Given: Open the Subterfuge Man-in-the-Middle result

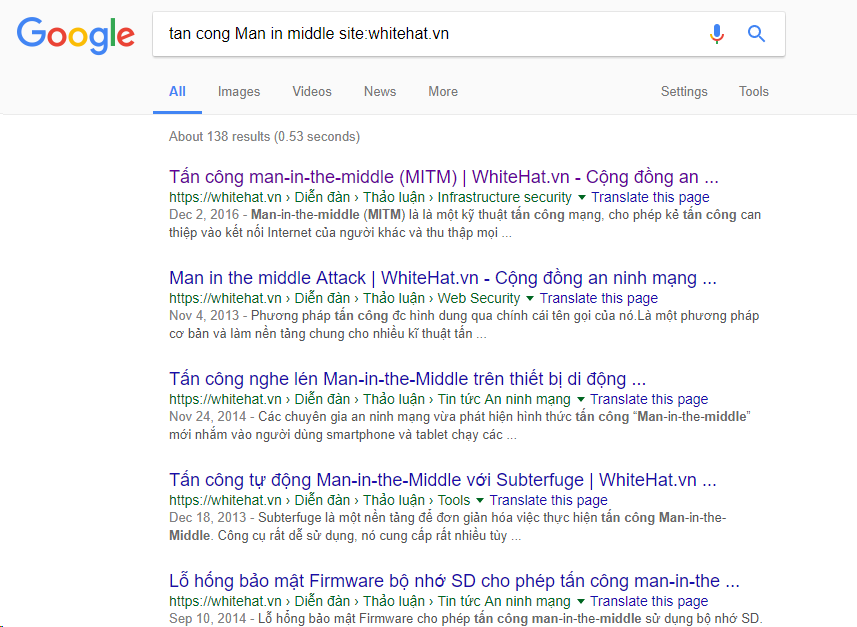Looking at the screenshot, I should coord(443,480).
